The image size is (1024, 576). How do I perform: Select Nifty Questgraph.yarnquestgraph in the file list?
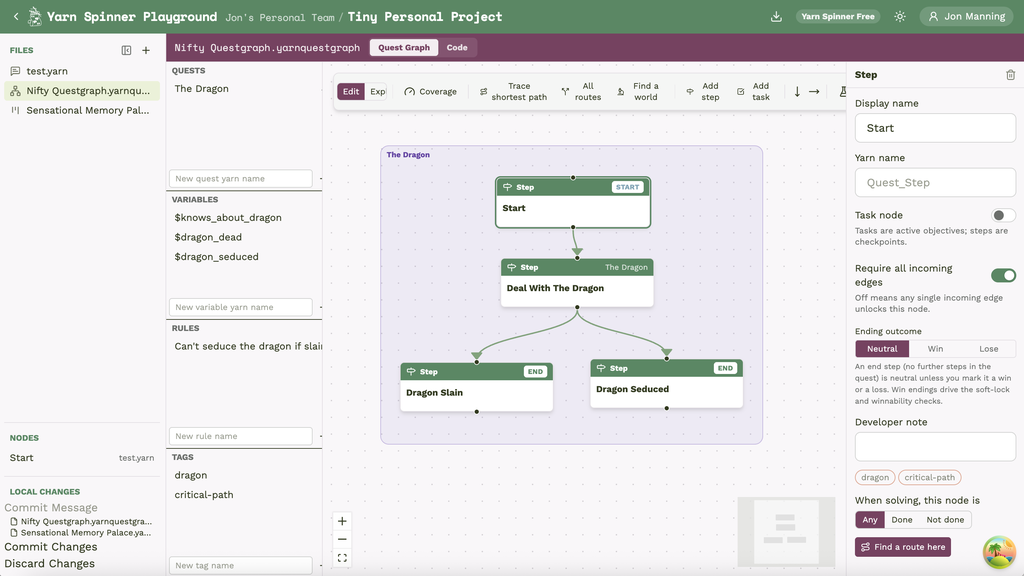tap(82, 91)
